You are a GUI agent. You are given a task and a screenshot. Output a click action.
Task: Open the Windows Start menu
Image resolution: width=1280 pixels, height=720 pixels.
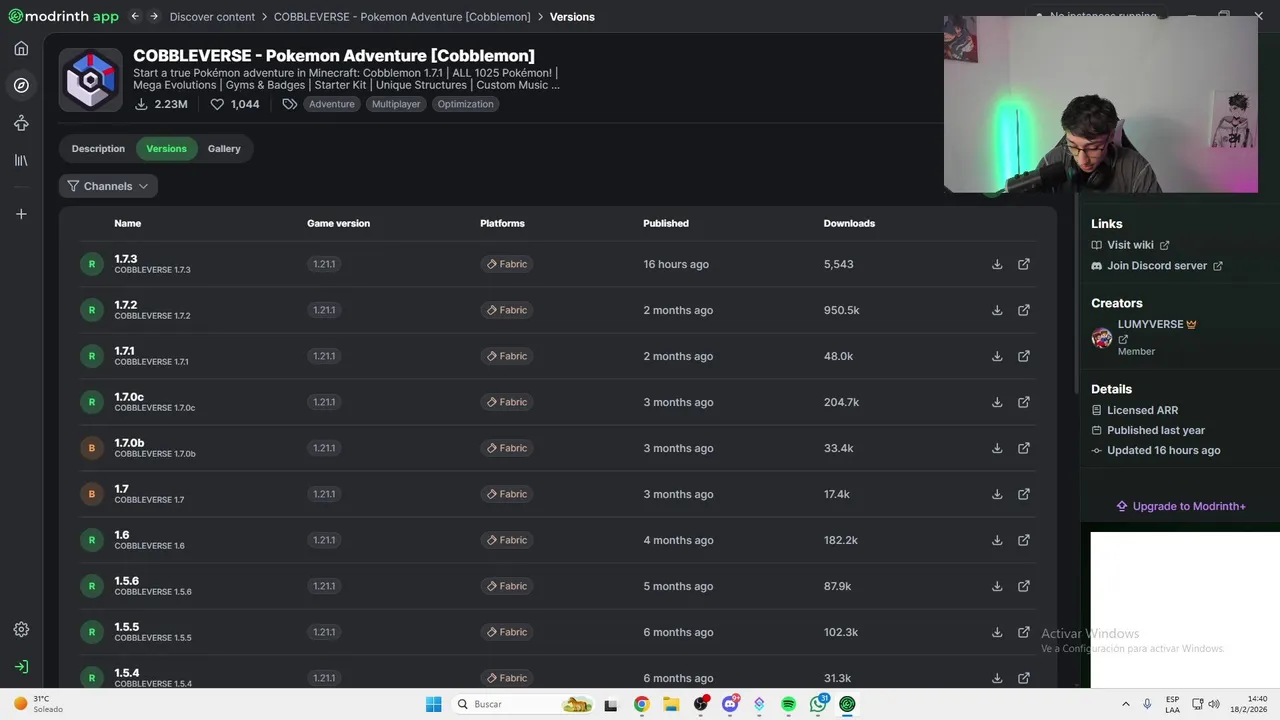433,704
